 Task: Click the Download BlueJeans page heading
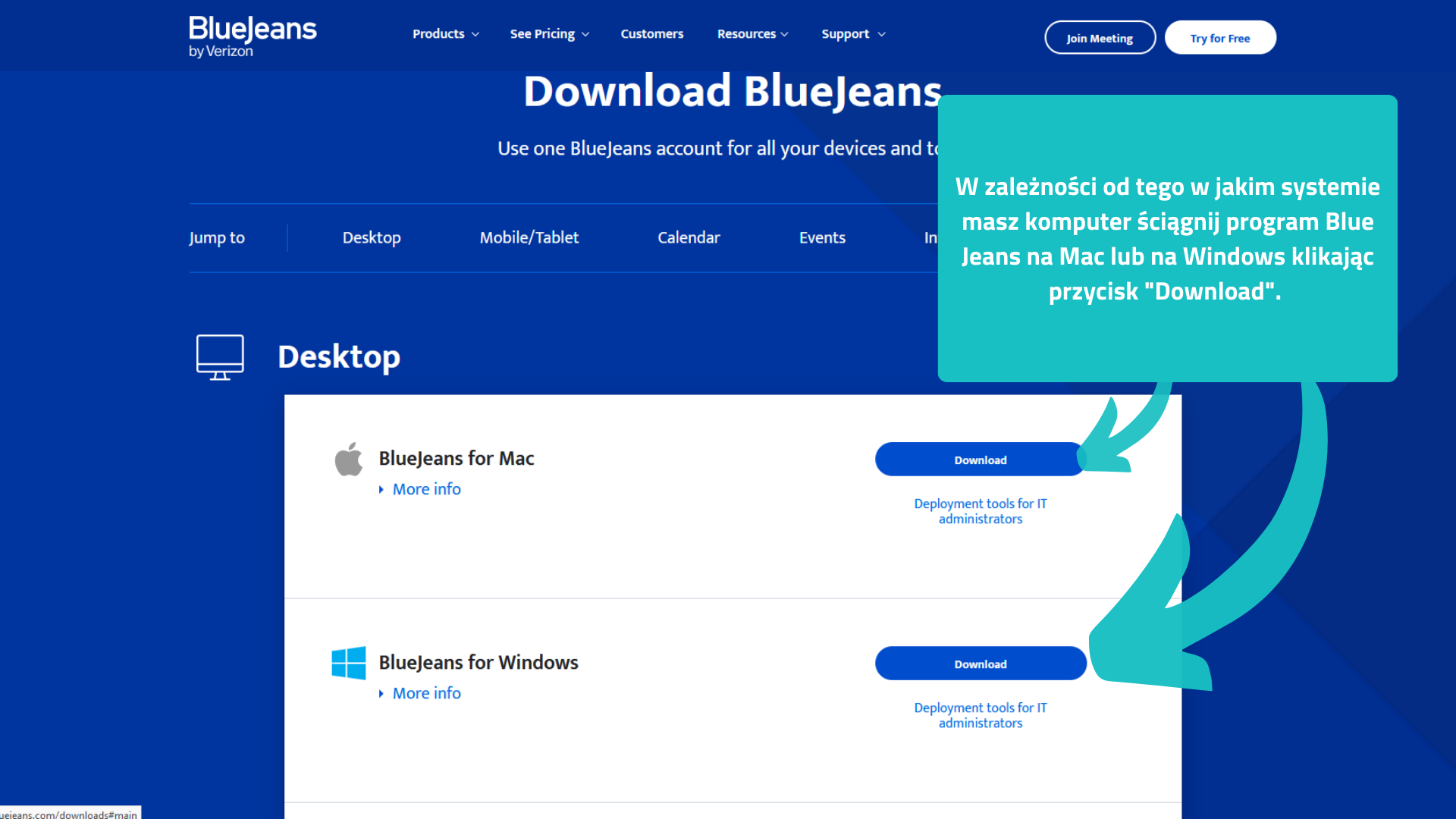(733, 92)
